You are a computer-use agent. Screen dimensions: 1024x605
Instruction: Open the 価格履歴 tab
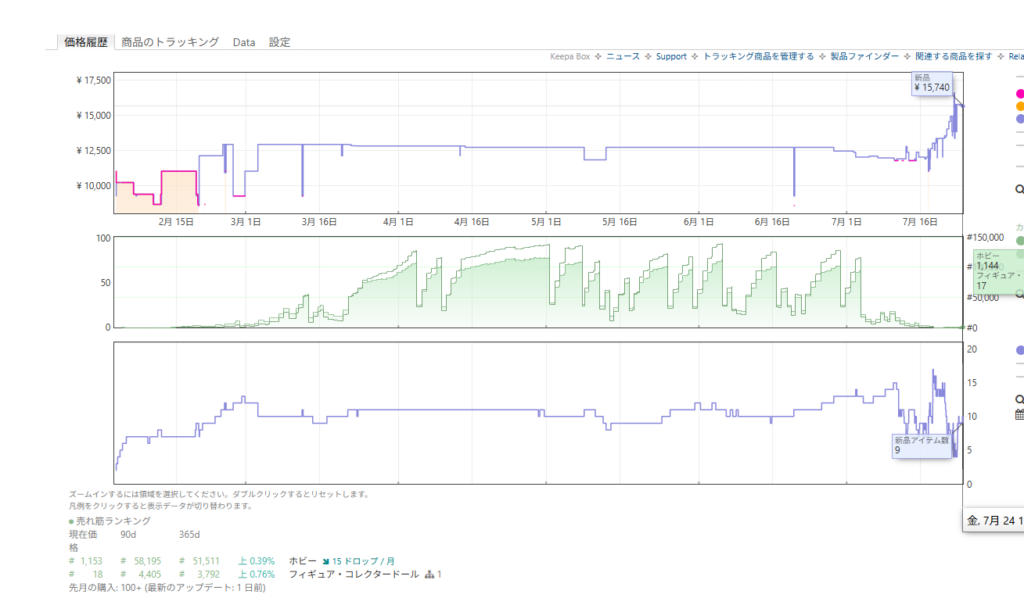(86, 42)
